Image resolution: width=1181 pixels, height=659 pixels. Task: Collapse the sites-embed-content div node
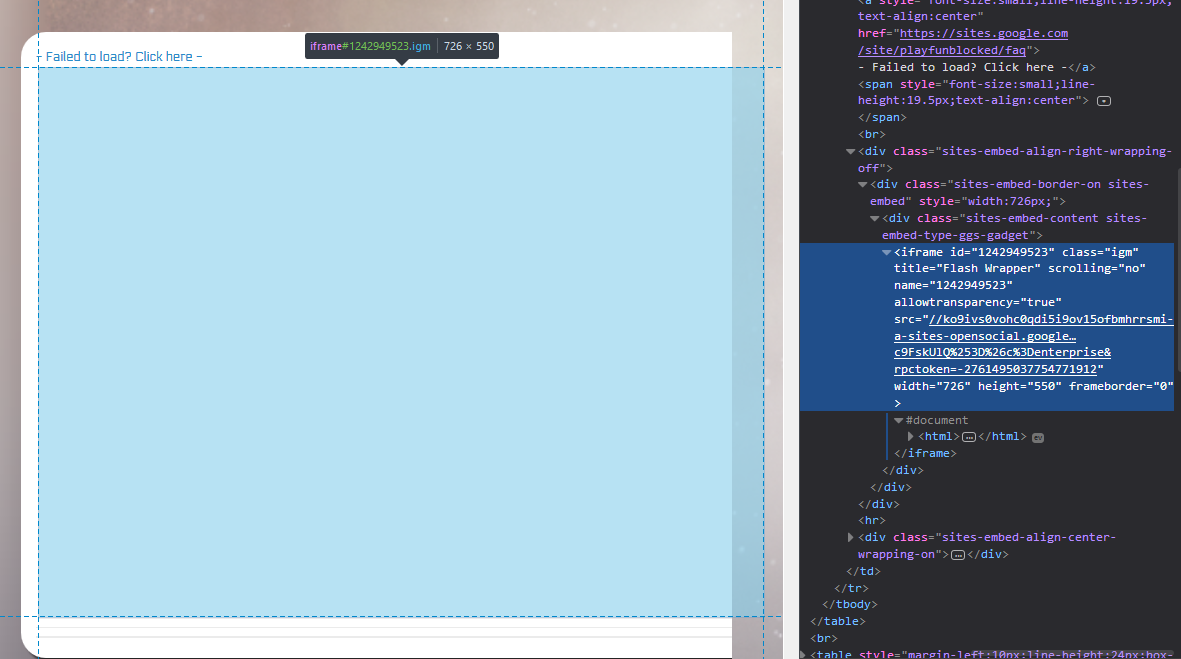tap(874, 218)
